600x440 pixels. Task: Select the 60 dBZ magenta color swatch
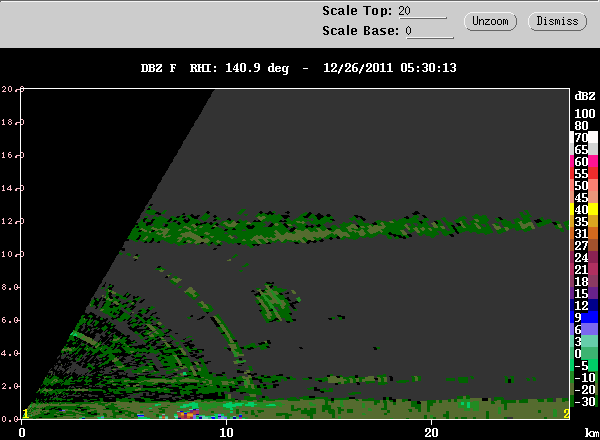(593, 161)
